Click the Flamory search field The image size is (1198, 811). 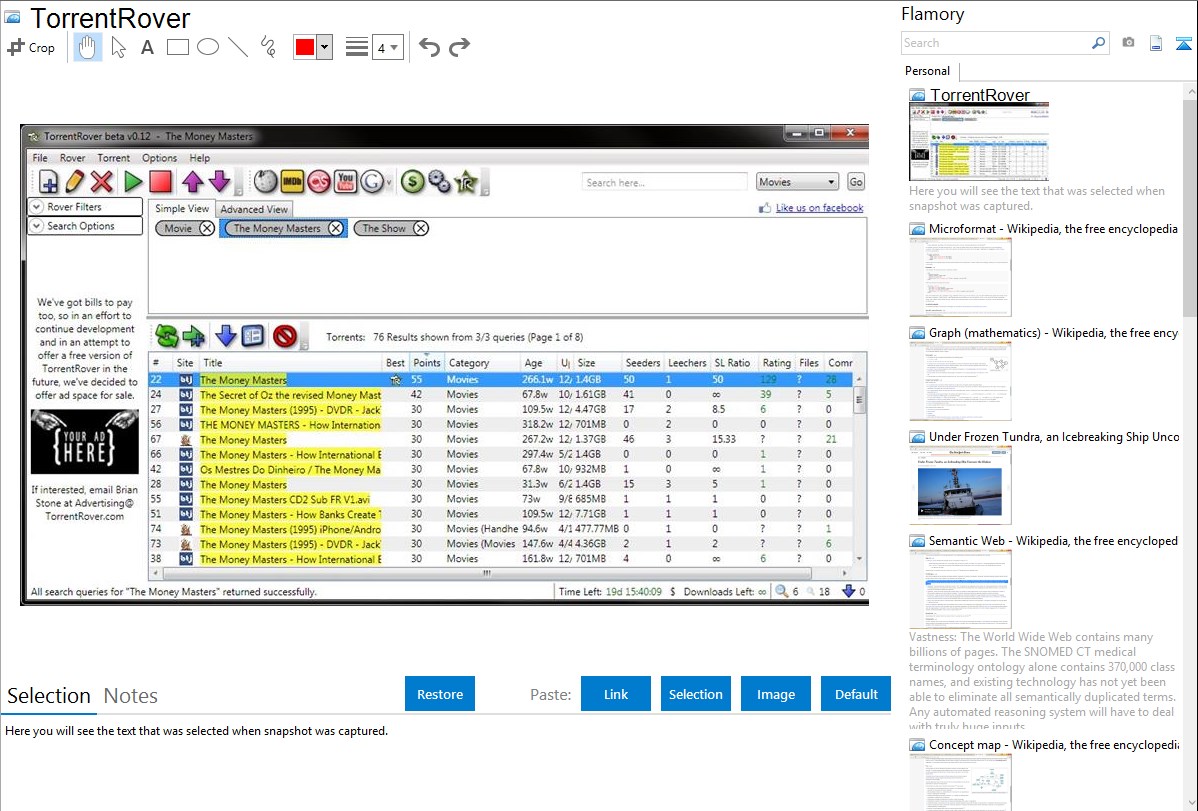coord(996,43)
